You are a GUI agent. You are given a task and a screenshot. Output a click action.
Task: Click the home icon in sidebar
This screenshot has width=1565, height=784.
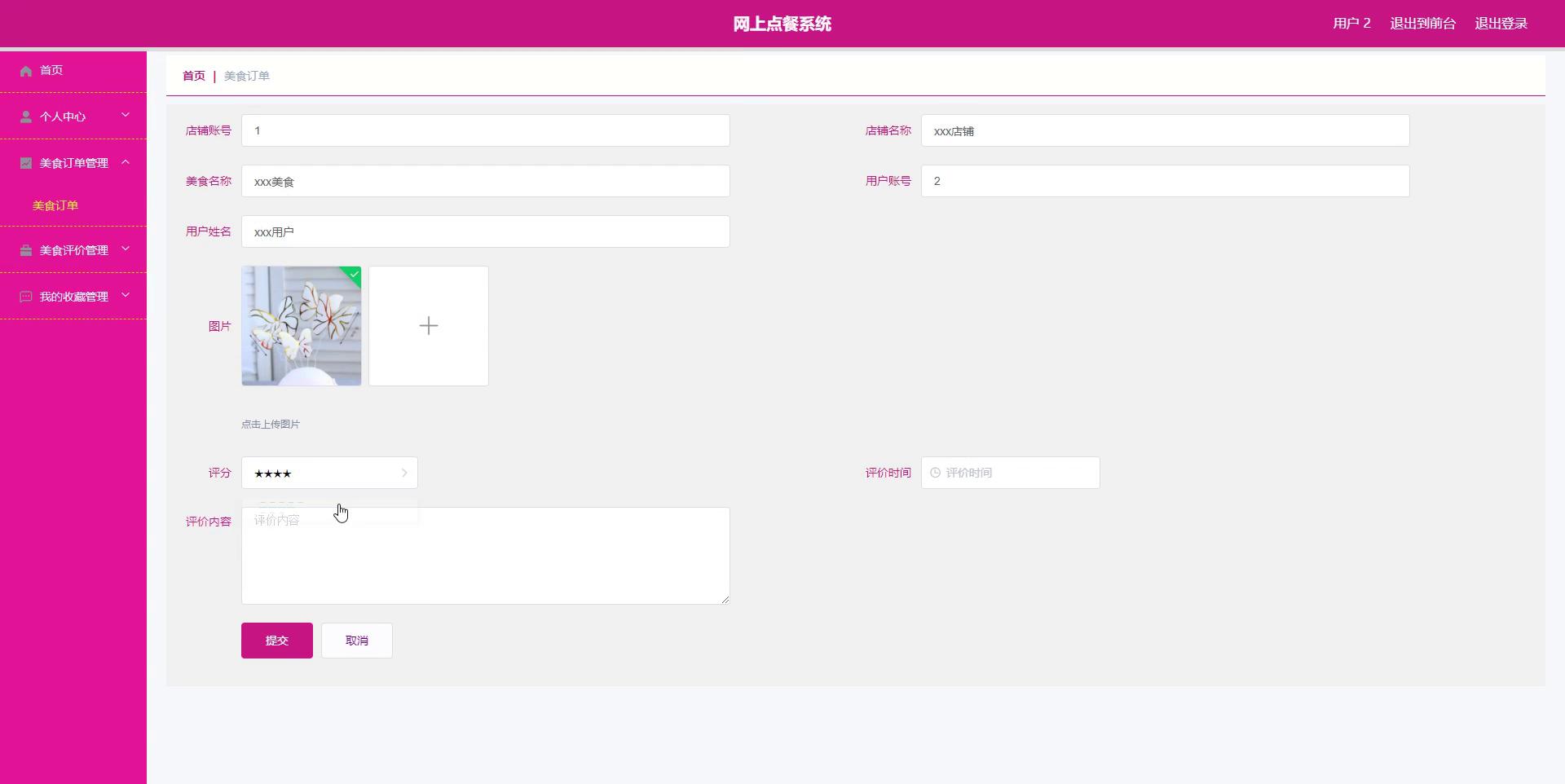(x=26, y=71)
